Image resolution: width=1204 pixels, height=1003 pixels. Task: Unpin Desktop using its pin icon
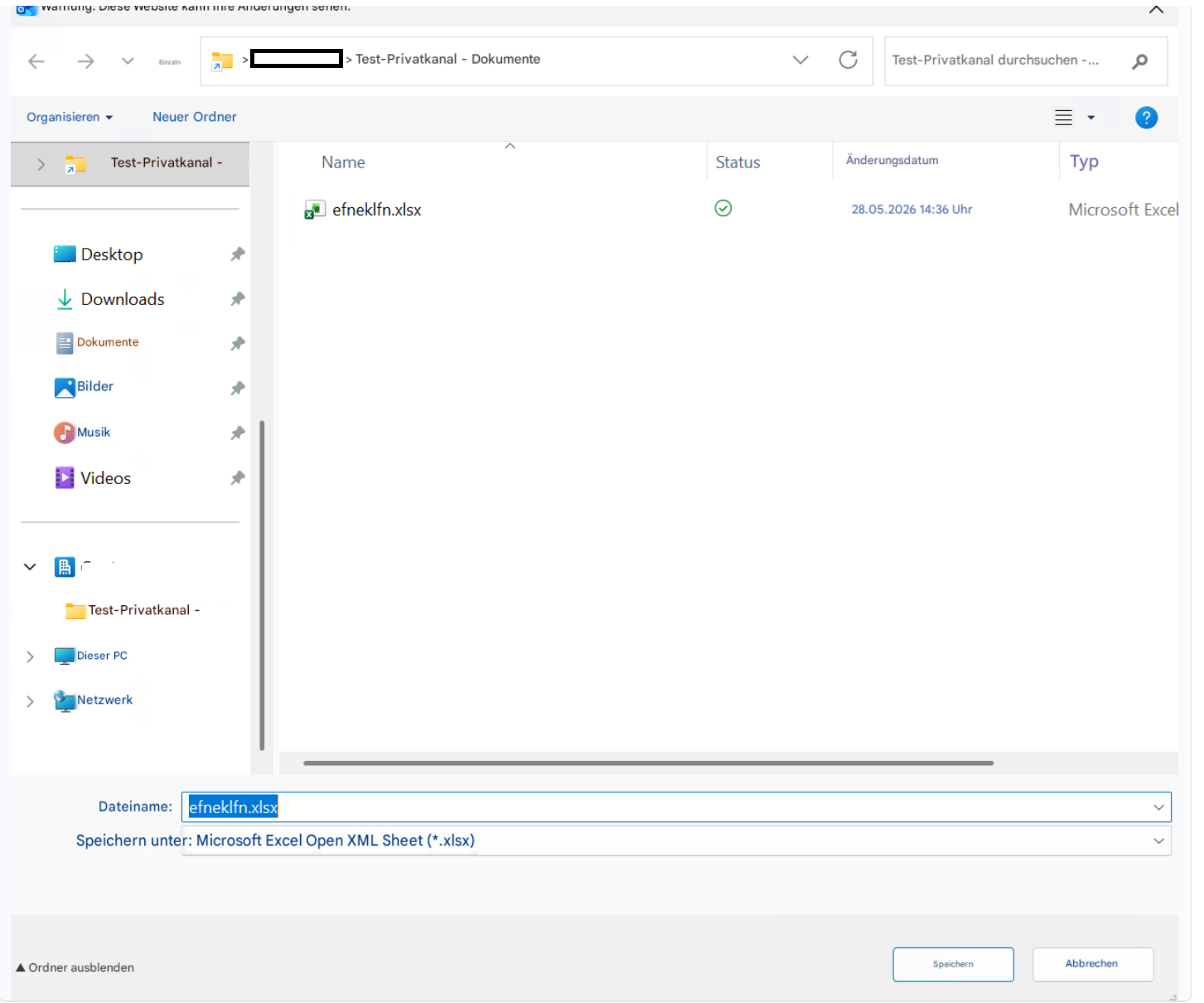point(238,254)
